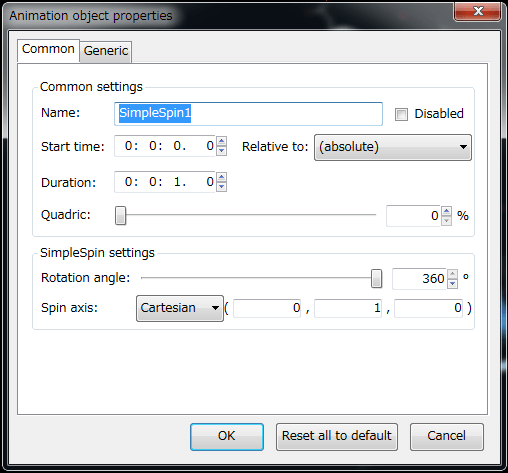Increase Quadric percentage using the up arrow

coord(447,211)
